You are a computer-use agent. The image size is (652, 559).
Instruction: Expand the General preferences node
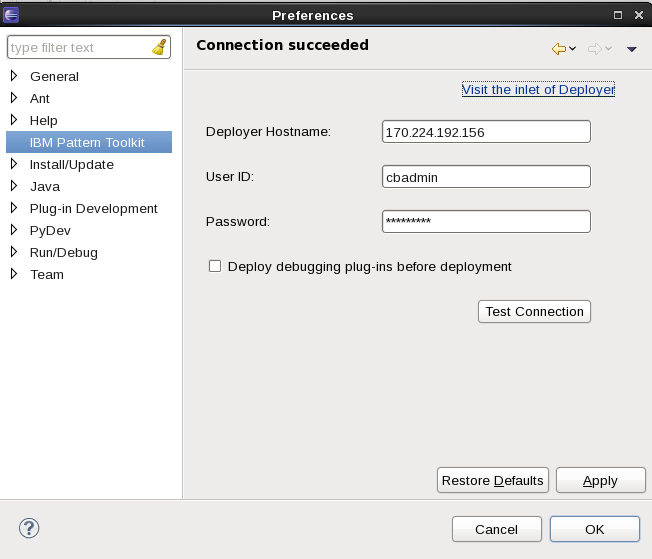tap(14, 76)
